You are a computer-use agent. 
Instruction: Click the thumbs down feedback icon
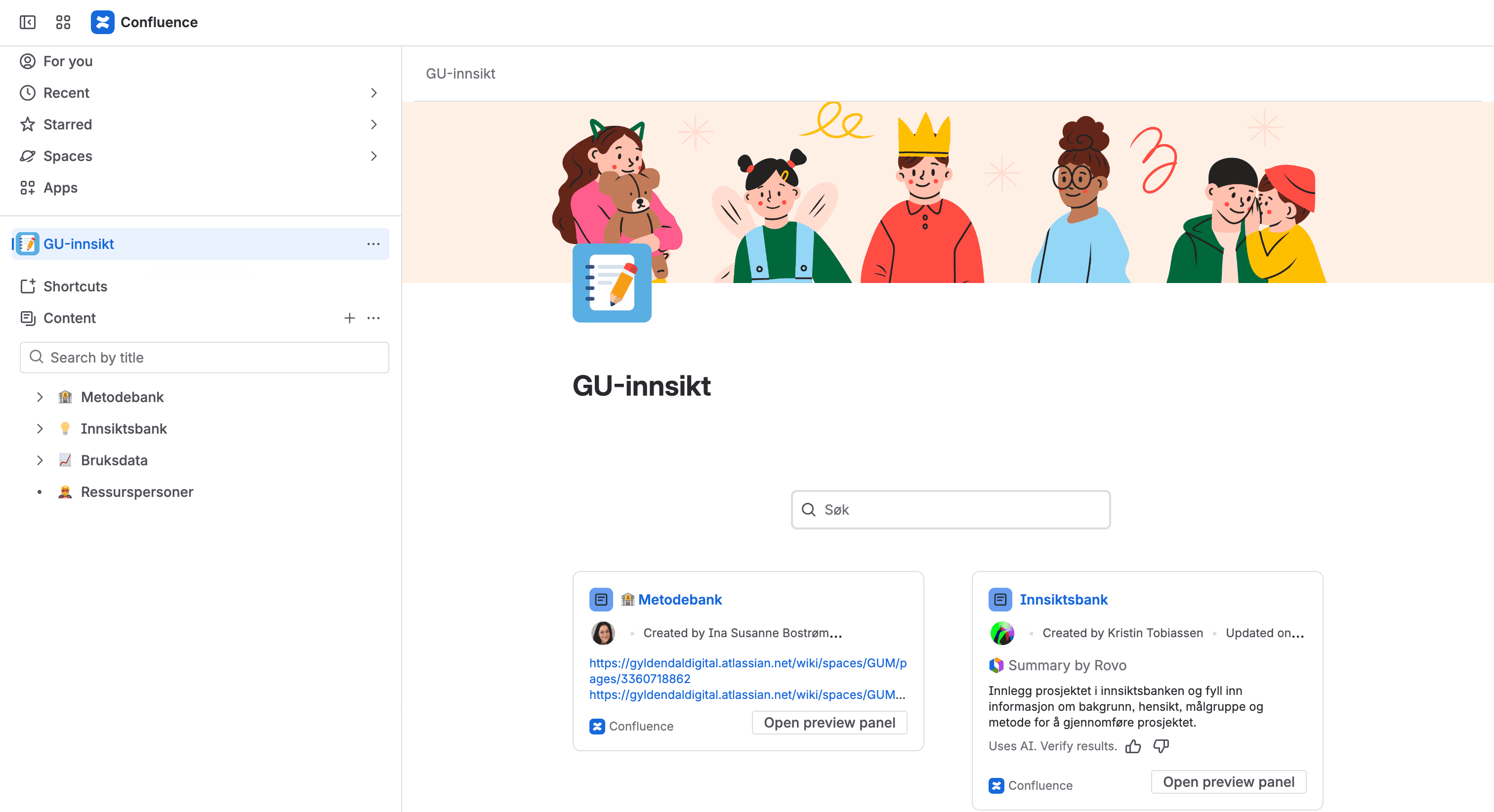point(1161,746)
